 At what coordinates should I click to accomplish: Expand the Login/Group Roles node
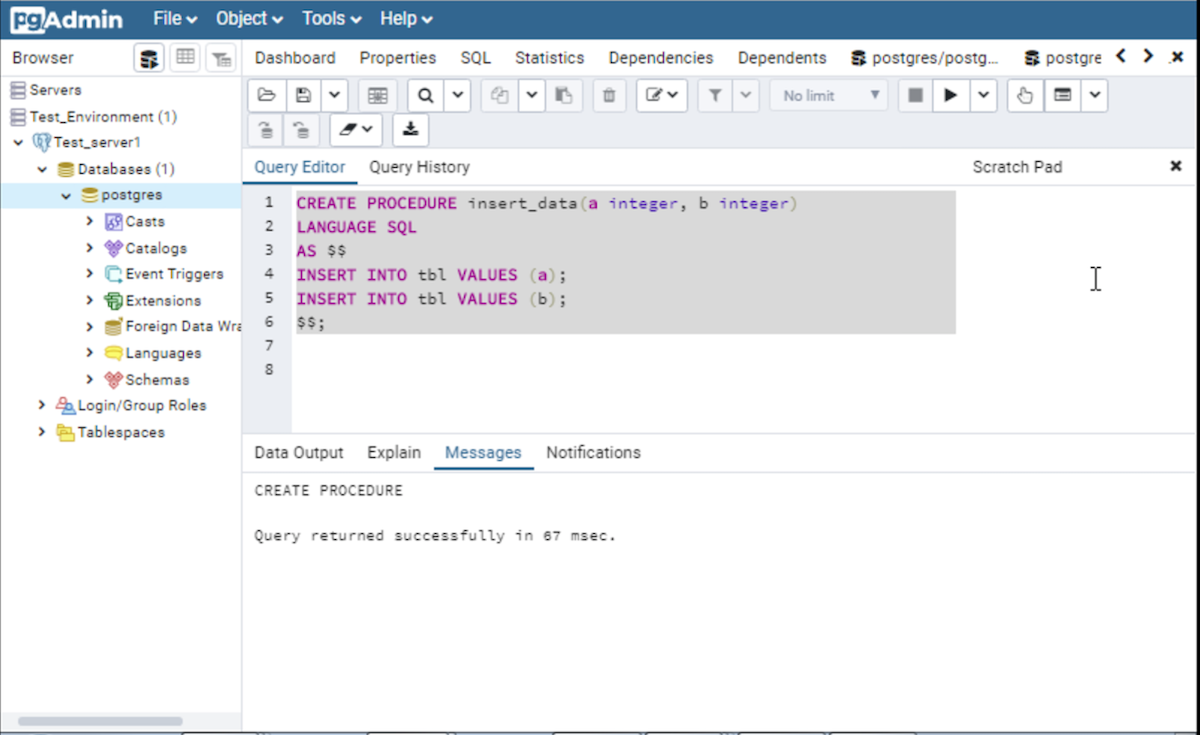tap(42, 406)
